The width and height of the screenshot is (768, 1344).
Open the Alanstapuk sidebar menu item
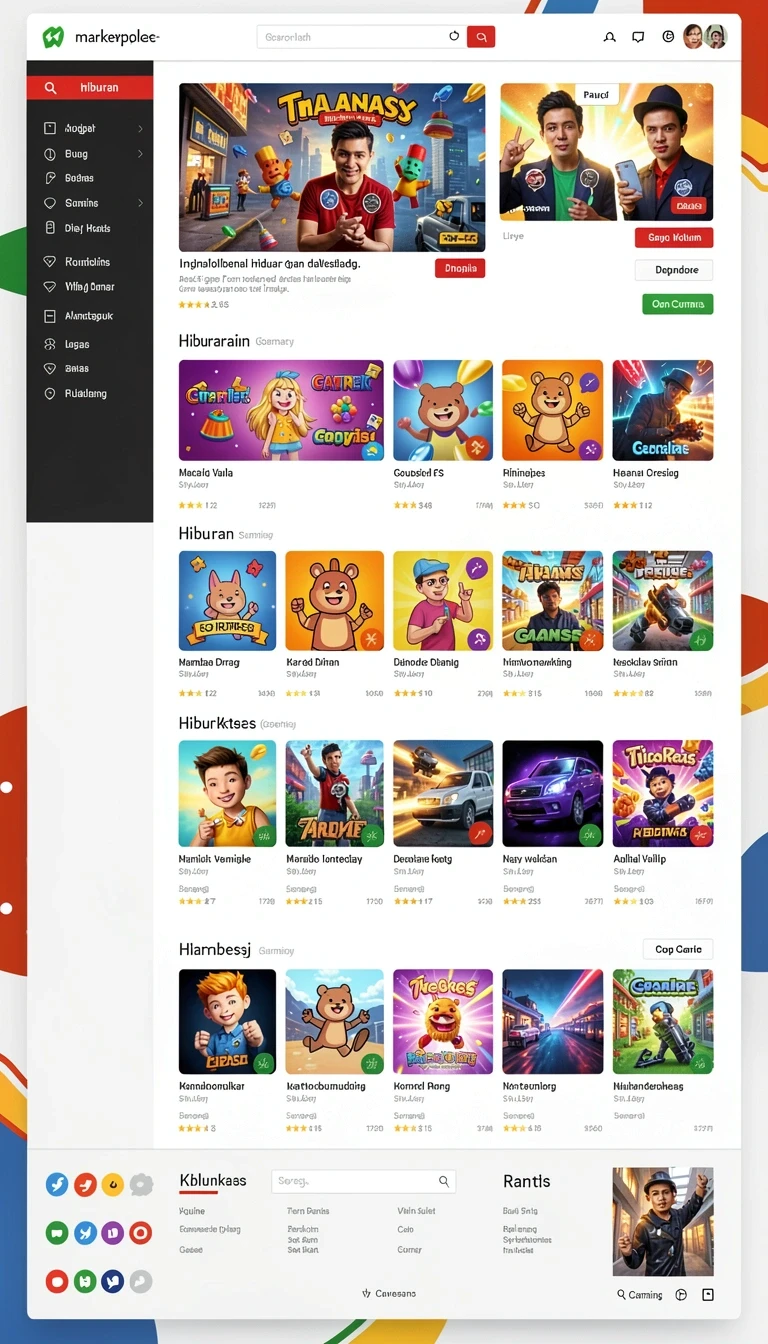pos(90,316)
